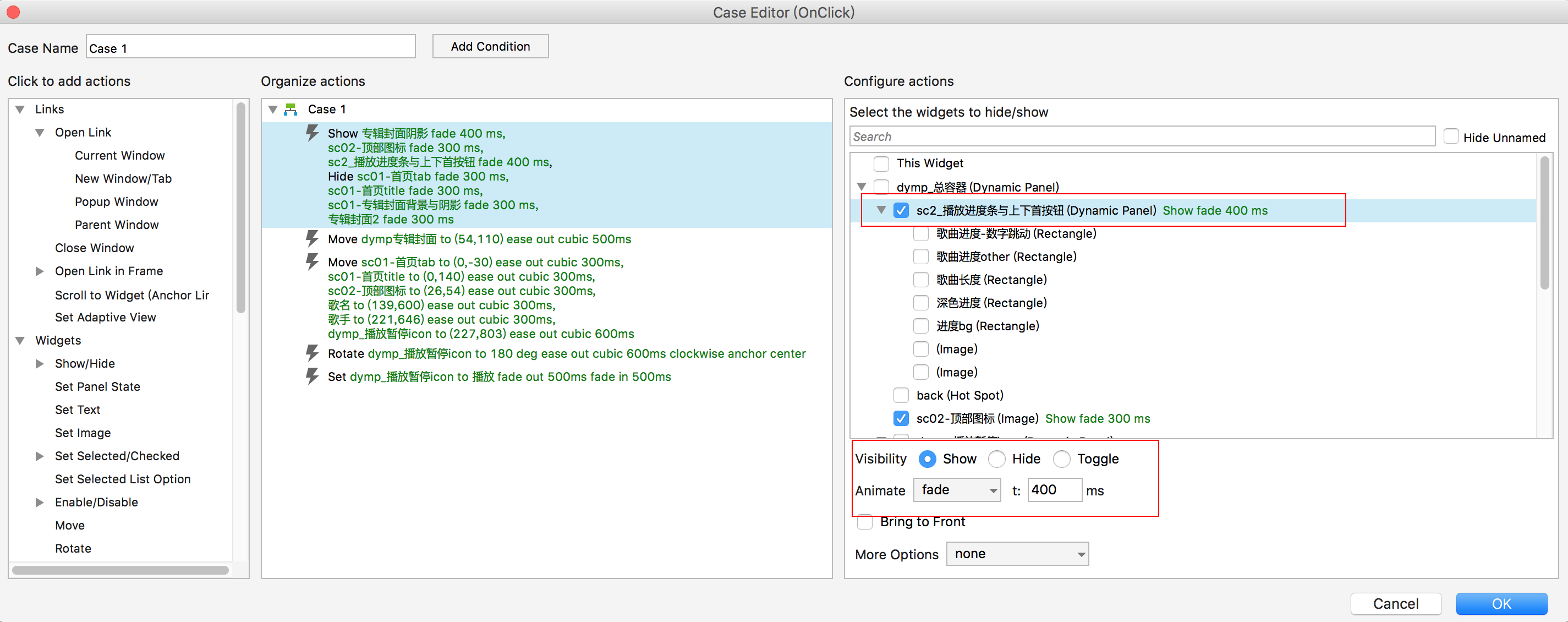The width and height of the screenshot is (1568, 622).
Task: Select the Hide visibility radio button
Action: [x=996, y=458]
